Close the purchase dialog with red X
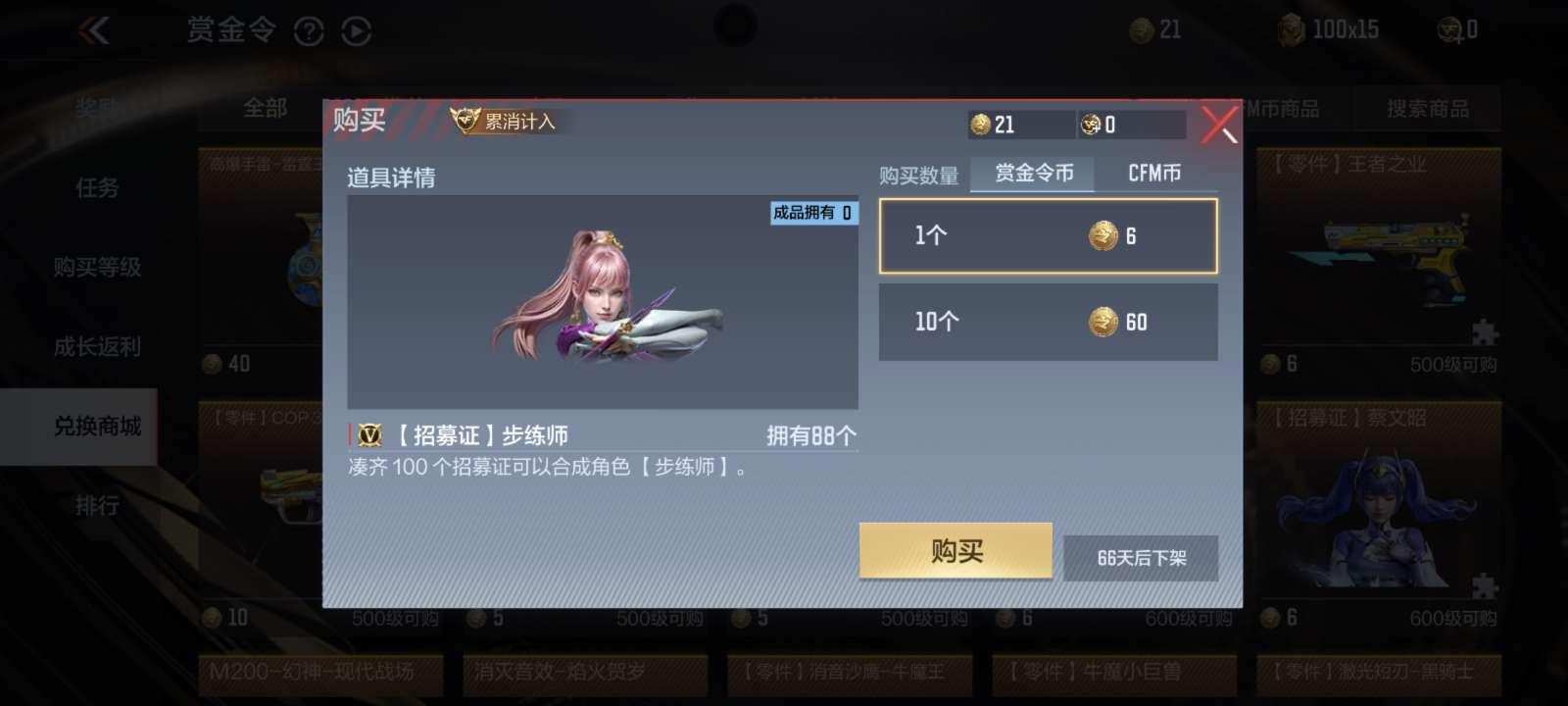 (x=1219, y=124)
